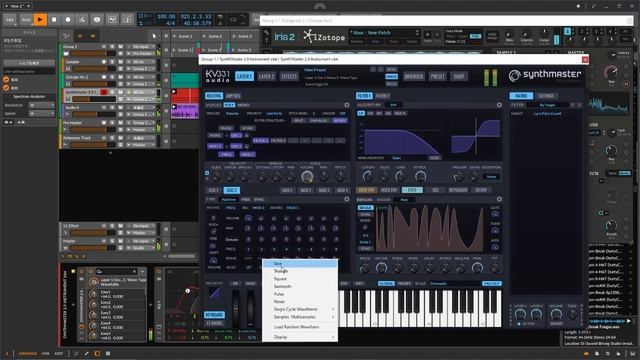This screenshot has height=360, width=640.
Task: Disarm the SynthMaster track red record button
Action: click(104, 92)
